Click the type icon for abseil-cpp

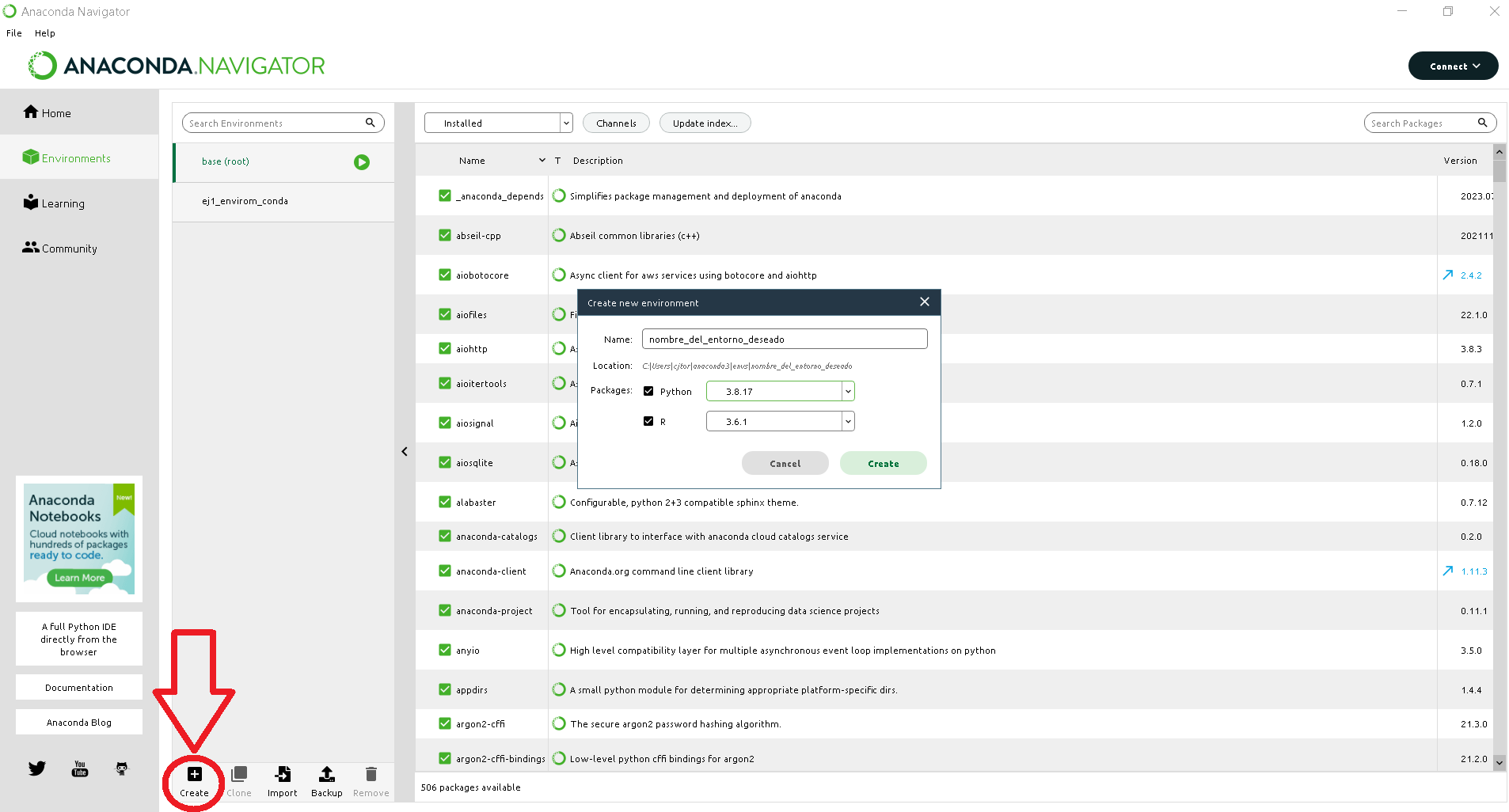[559, 235]
